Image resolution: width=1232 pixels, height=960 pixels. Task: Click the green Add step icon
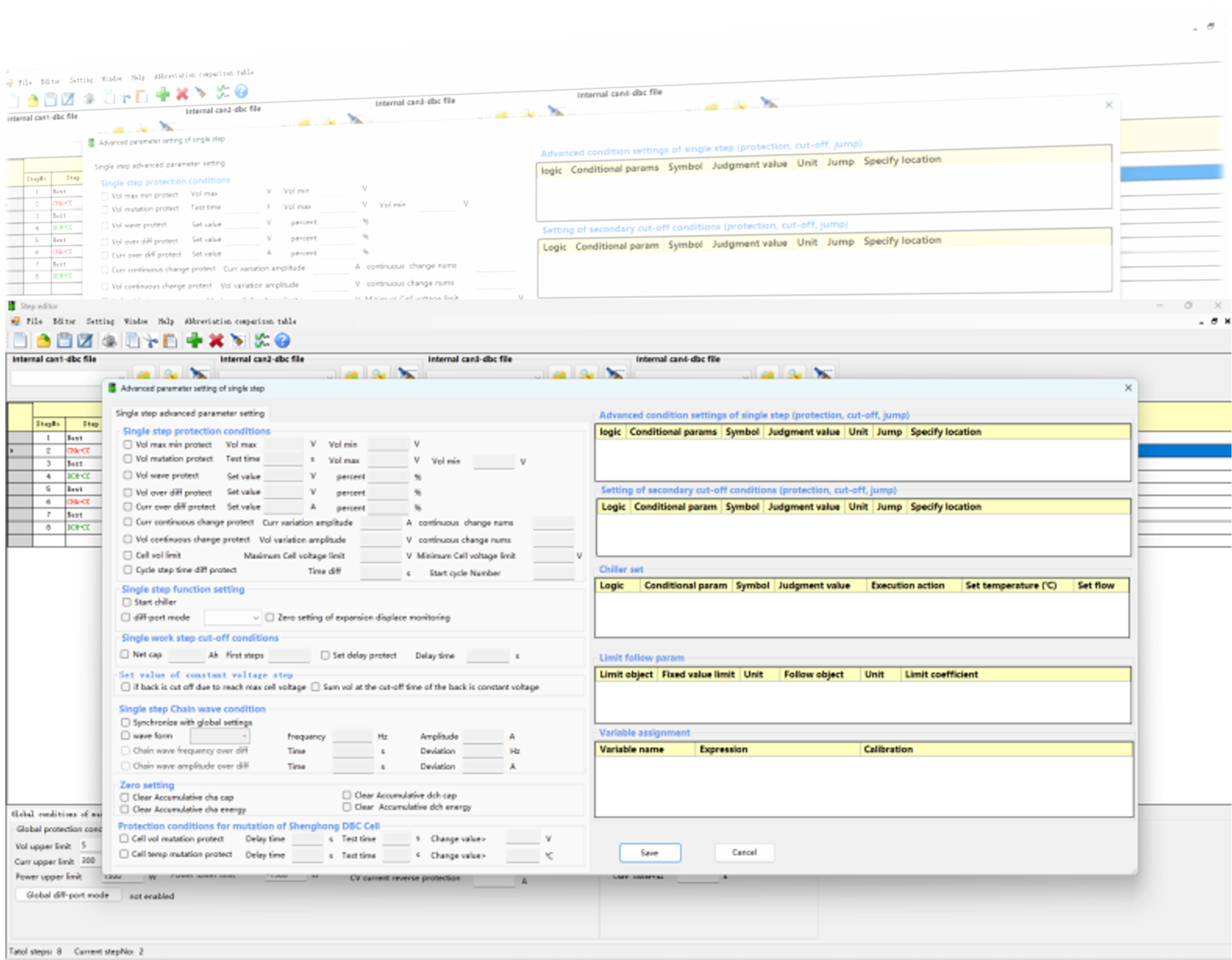pos(194,342)
